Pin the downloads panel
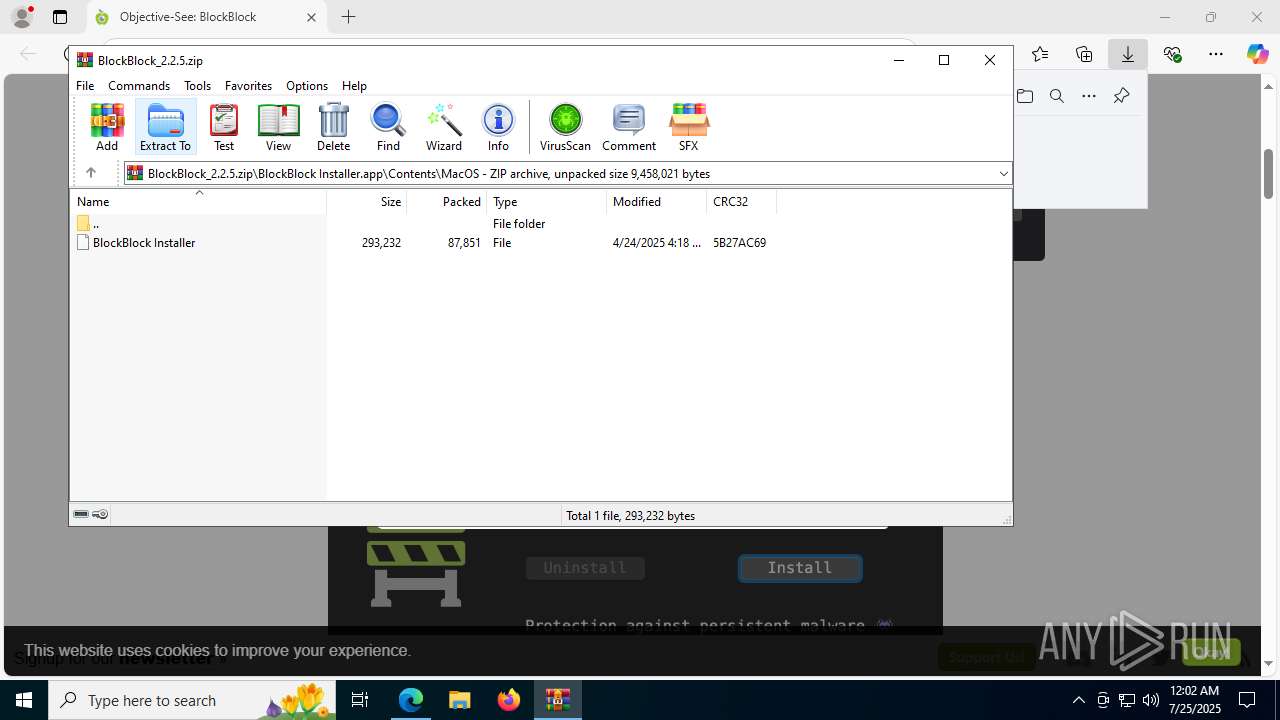The height and width of the screenshot is (720, 1280). (1121, 96)
